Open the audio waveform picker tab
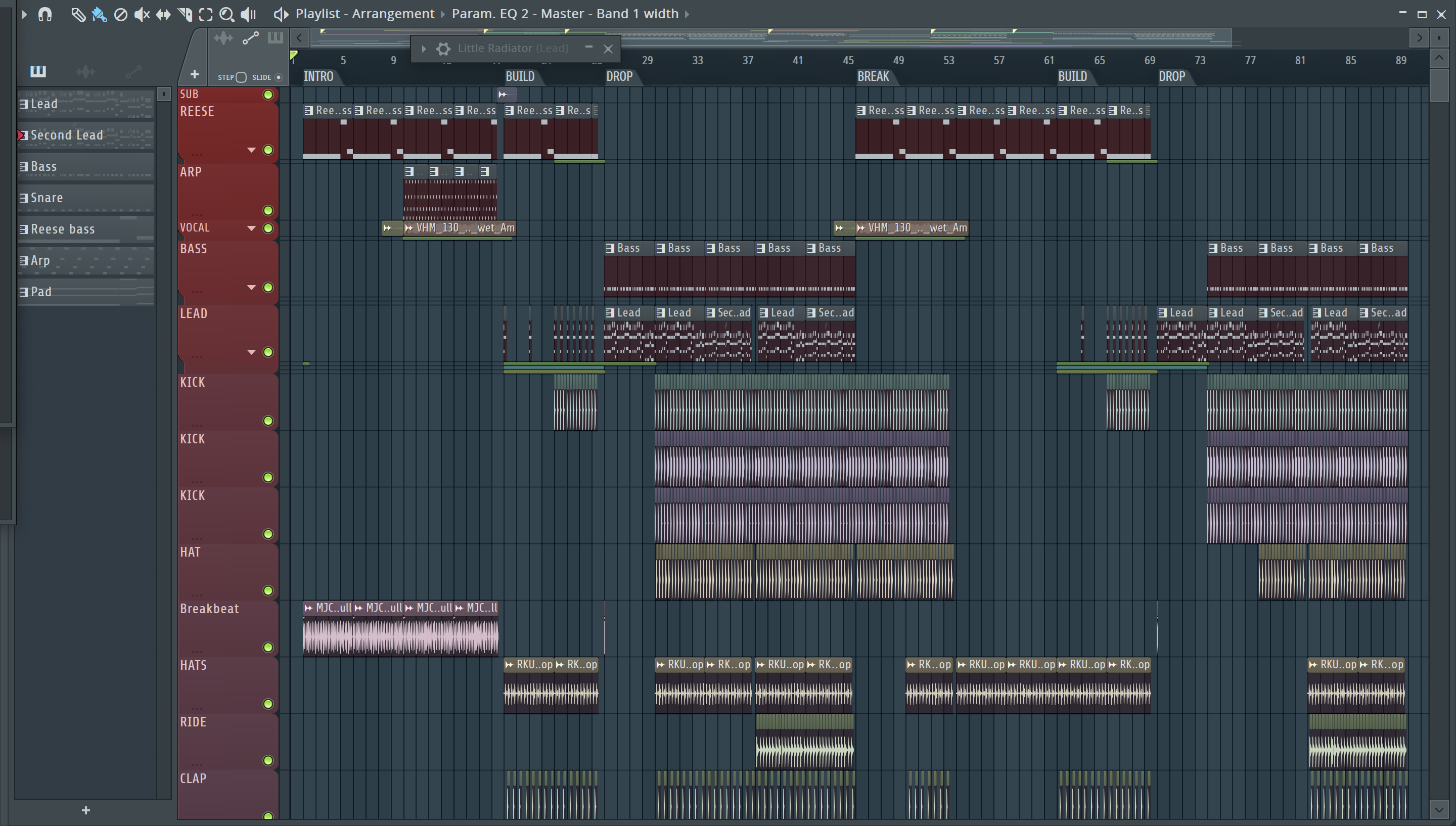Image resolution: width=1456 pixels, height=826 pixels. click(85, 71)
